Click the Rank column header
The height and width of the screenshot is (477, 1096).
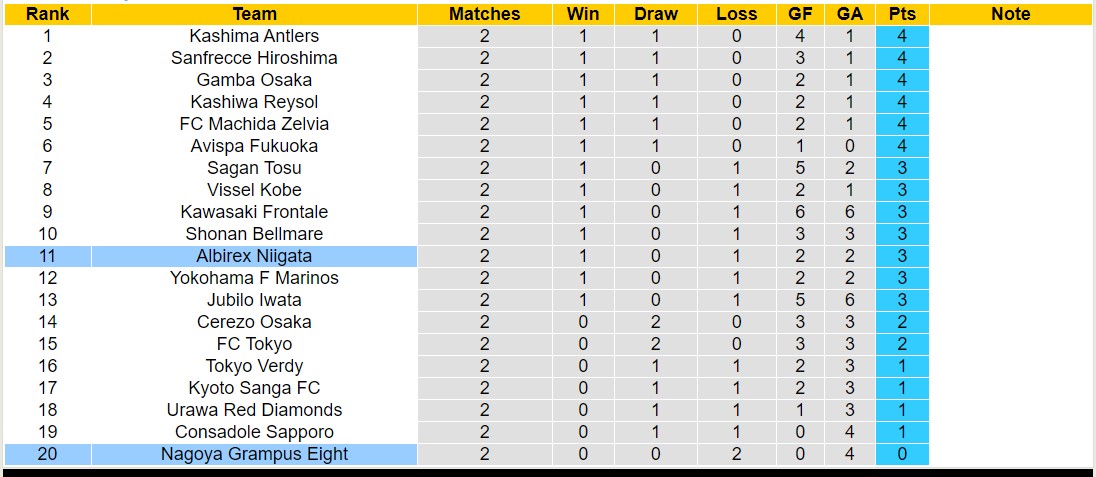tap(47, 14)
